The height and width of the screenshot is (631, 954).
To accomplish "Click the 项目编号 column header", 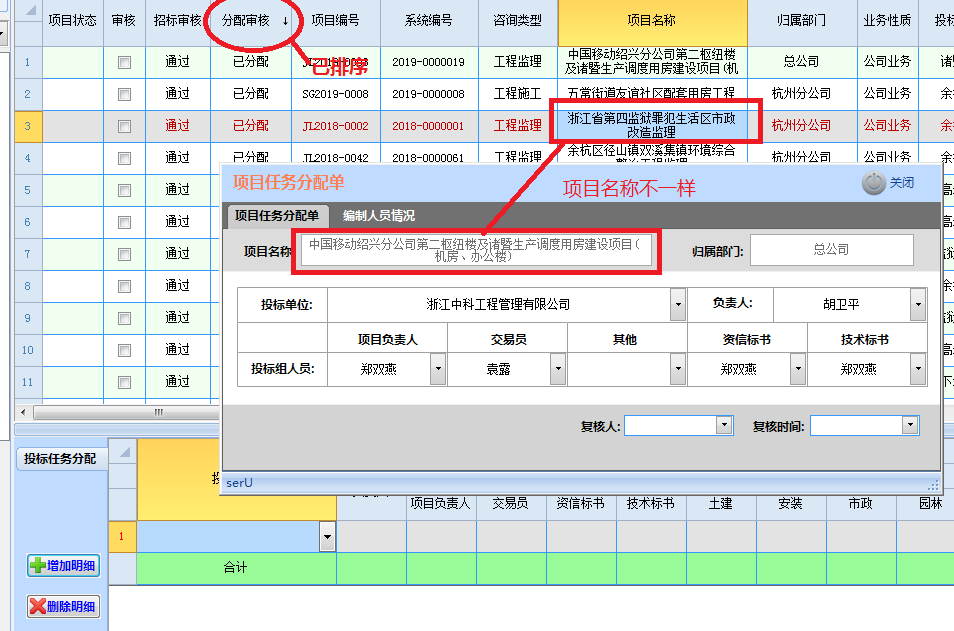I will pyautogui.click(x=336, y=21).
